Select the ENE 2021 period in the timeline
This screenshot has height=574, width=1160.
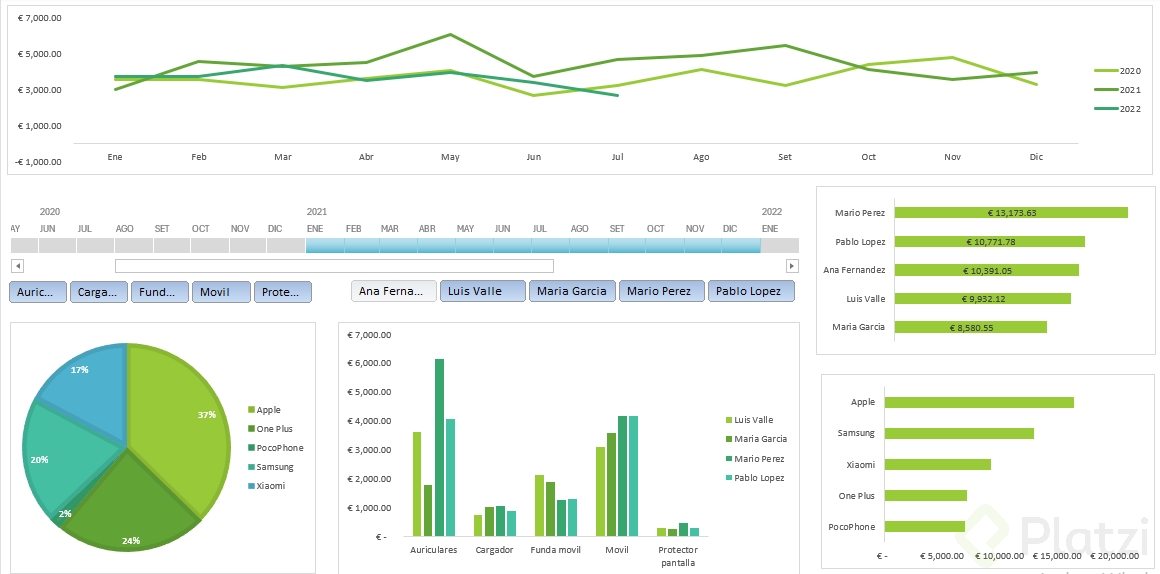point(324,246)
